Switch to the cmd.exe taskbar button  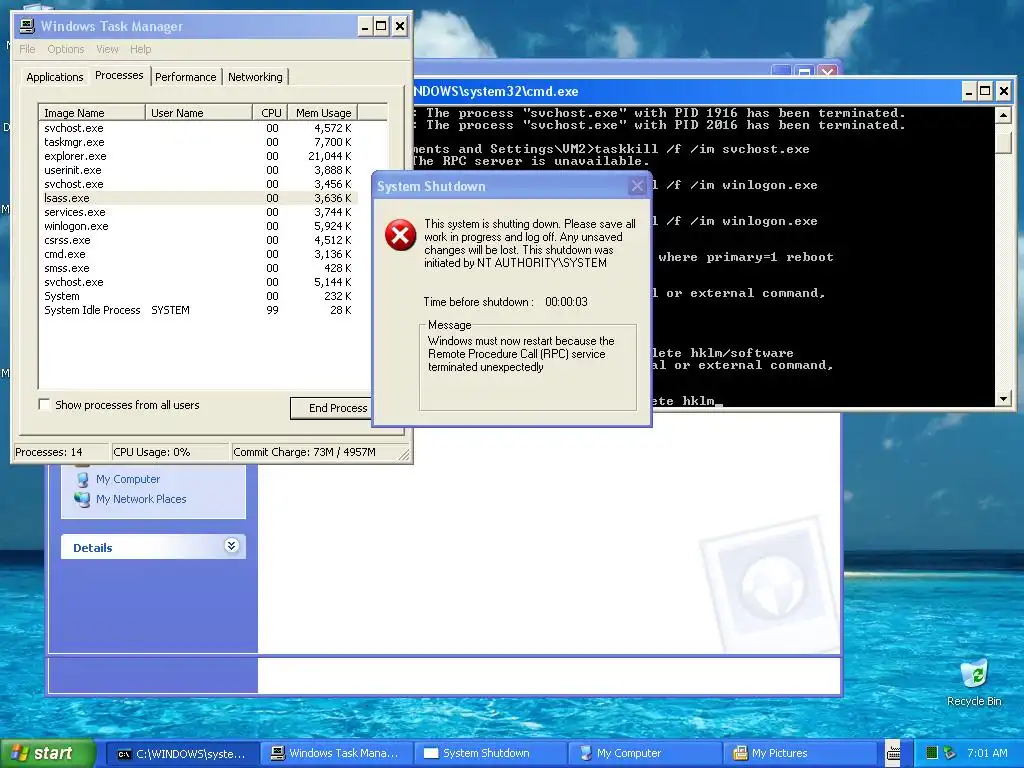[x=182, y=754]
